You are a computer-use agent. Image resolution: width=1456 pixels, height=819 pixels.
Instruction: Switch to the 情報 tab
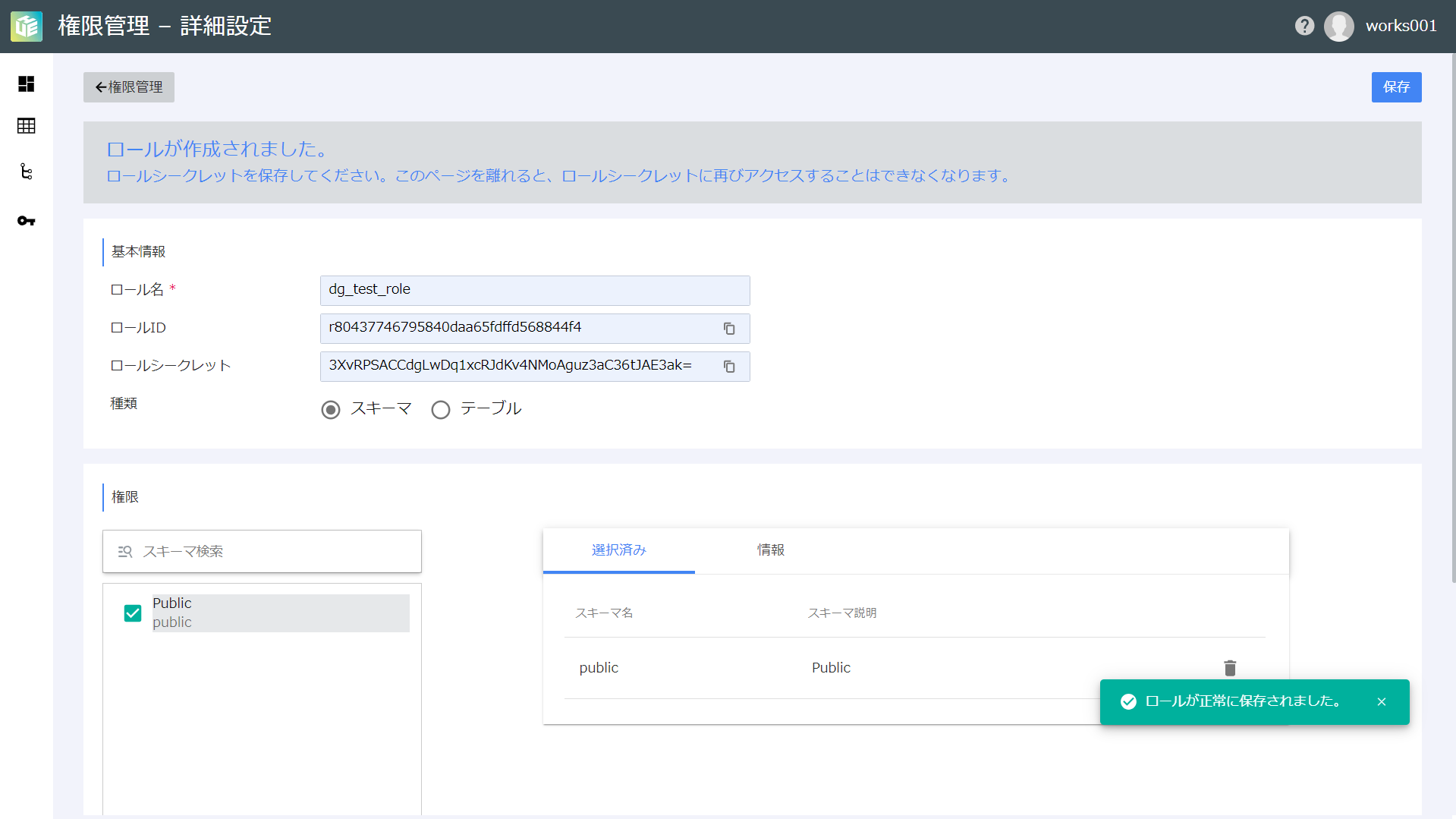770,550
